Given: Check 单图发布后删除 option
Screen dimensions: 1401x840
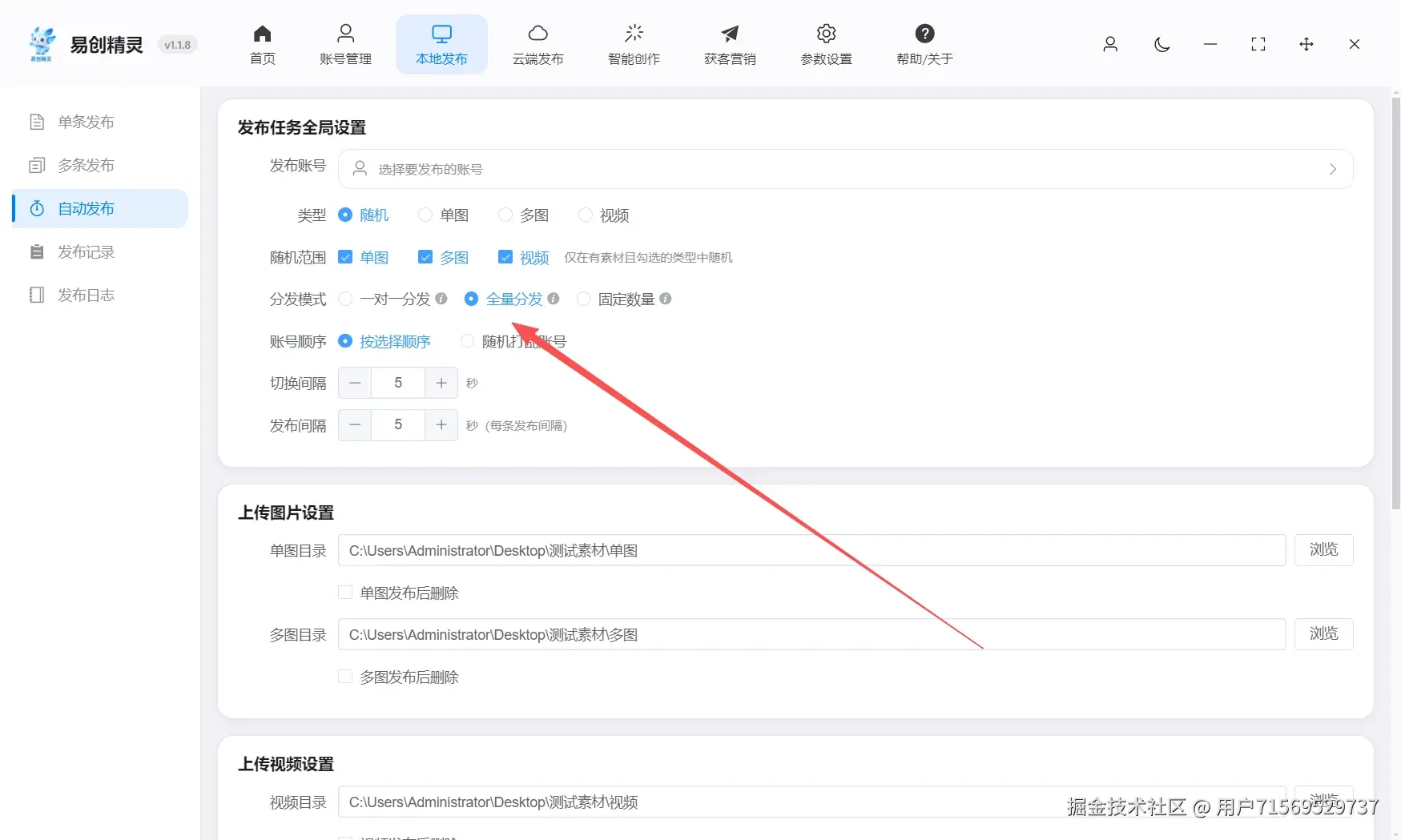Looking at the screenshot, I should tap(344, 592).
